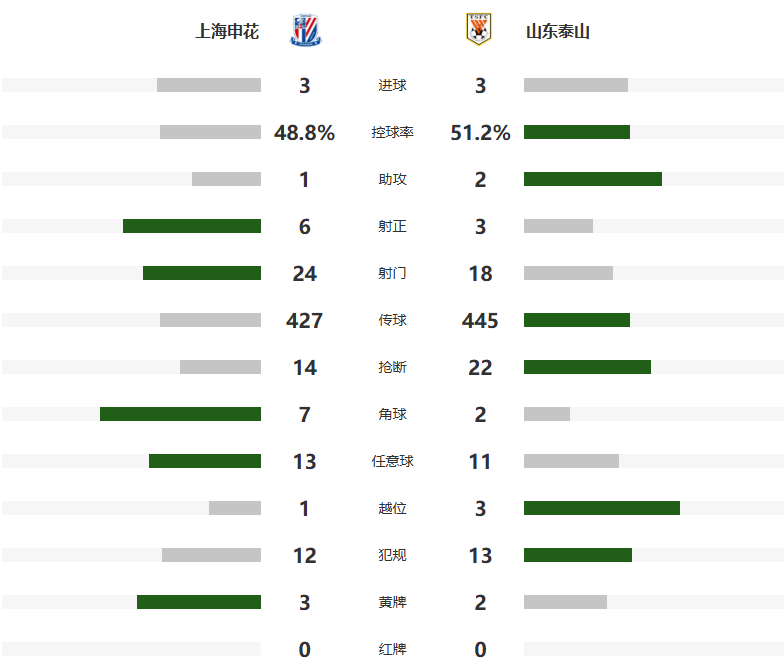Click the 445 passes value for Shandong

[480, 320]
